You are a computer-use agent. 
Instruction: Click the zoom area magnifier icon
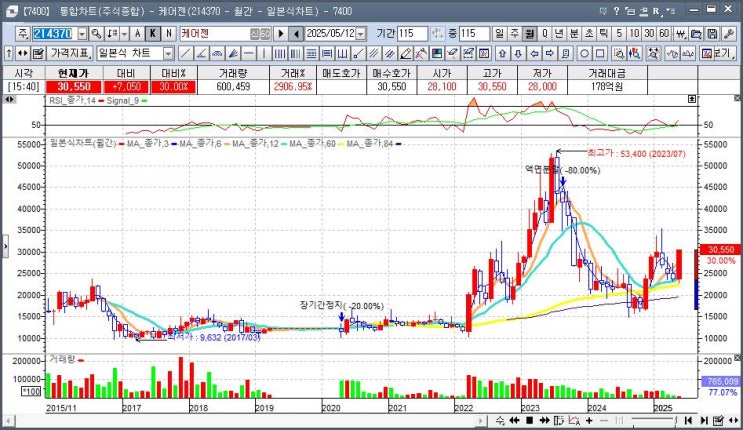coord(618,53)
